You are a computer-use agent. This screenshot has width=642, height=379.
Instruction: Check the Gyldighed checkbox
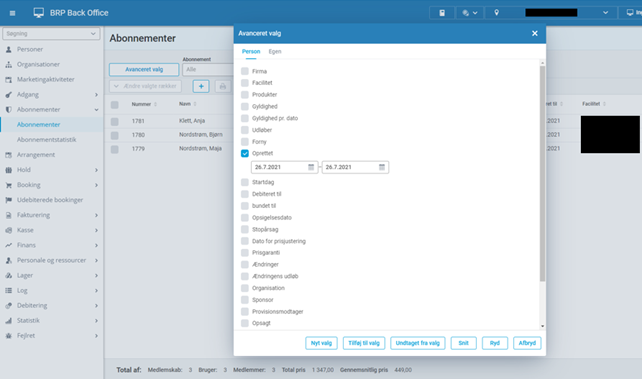[245, 106]
